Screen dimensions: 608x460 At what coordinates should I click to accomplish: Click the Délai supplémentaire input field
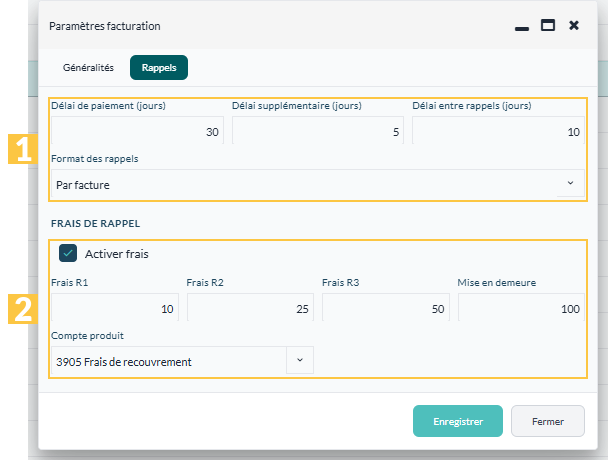point(318,131)
